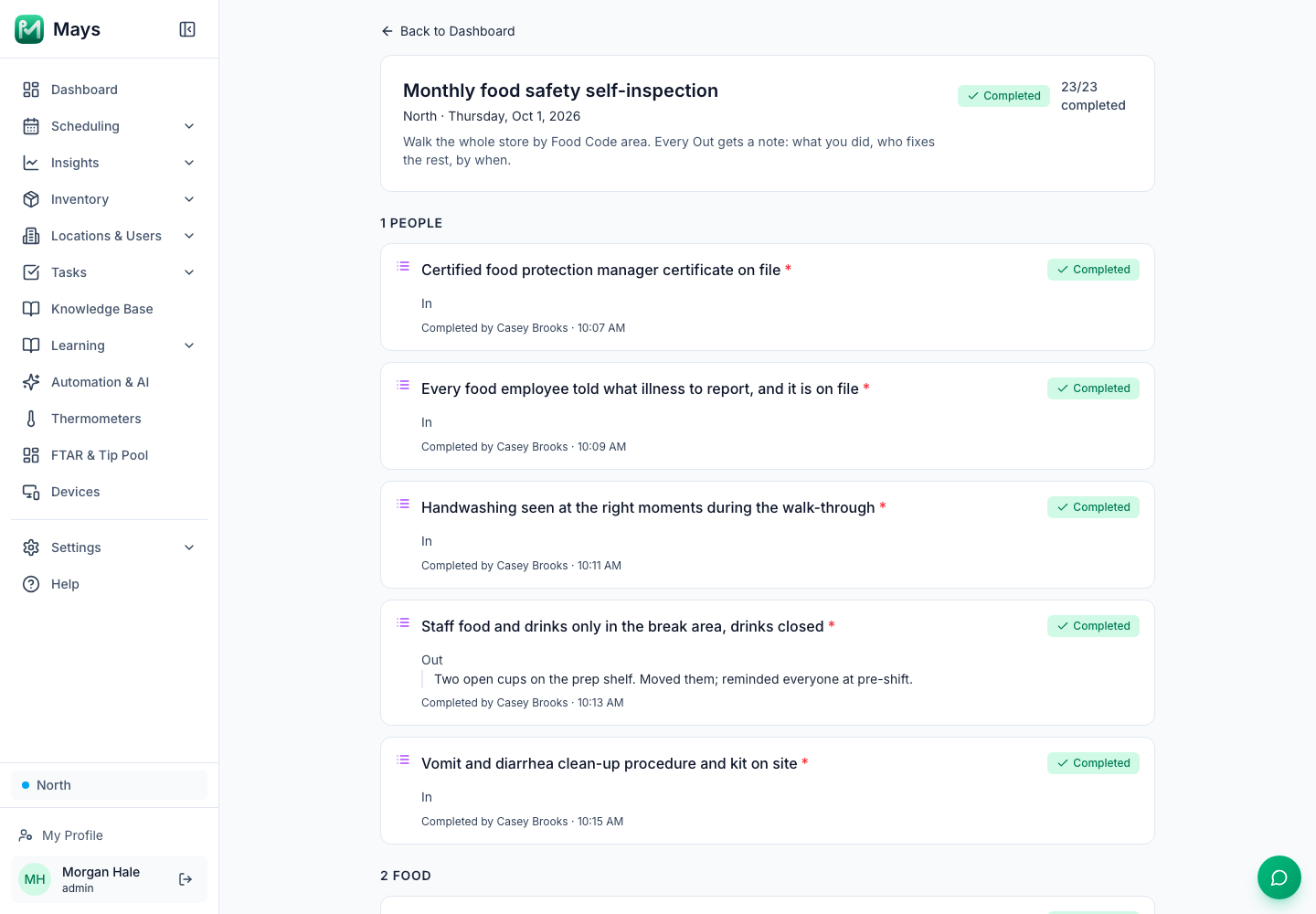Screen dimensions: 1316x914
Task: Click the Scheduling calendar icon
Action: click(x=31, y=126)
